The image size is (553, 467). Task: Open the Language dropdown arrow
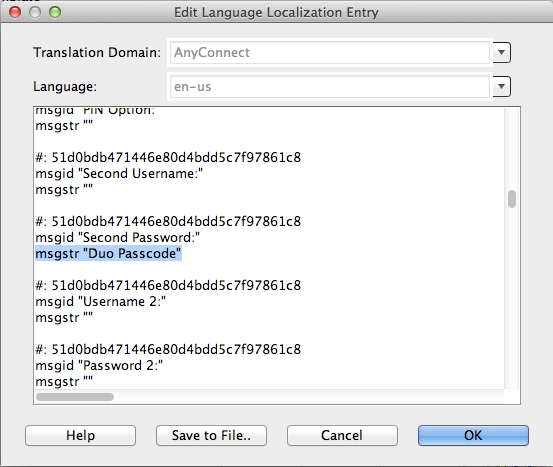[x=502, y=86]
